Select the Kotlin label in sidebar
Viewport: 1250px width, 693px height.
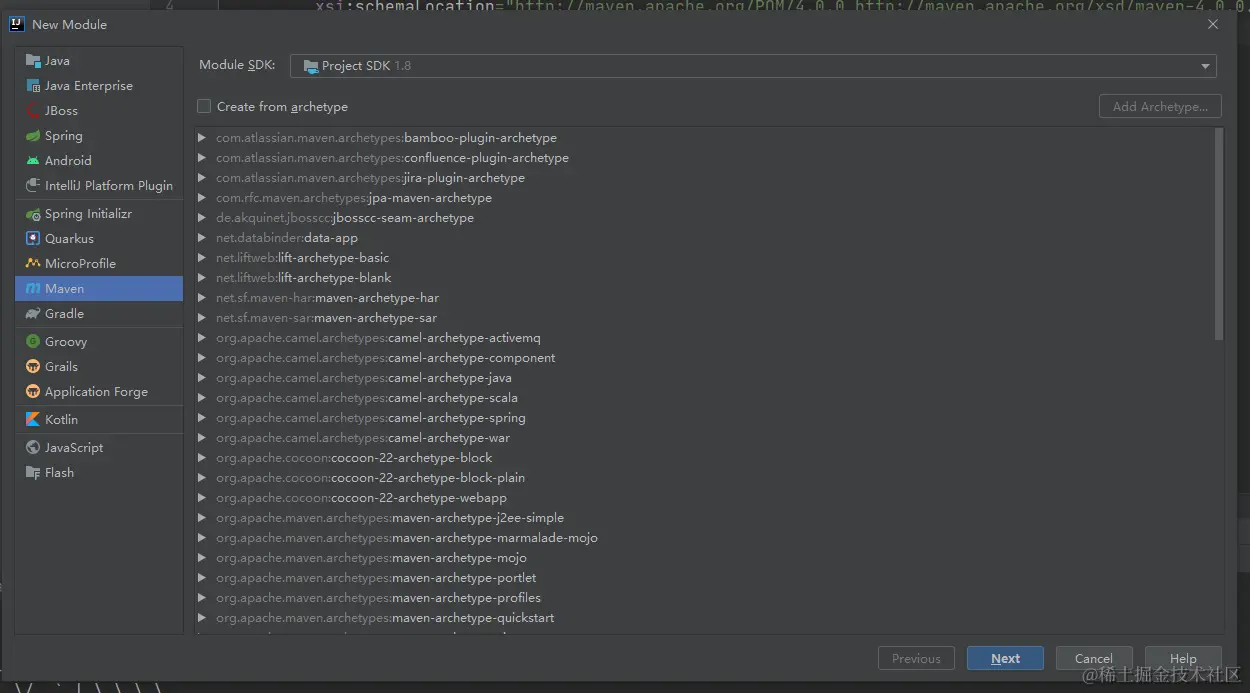tap(61, 420)
